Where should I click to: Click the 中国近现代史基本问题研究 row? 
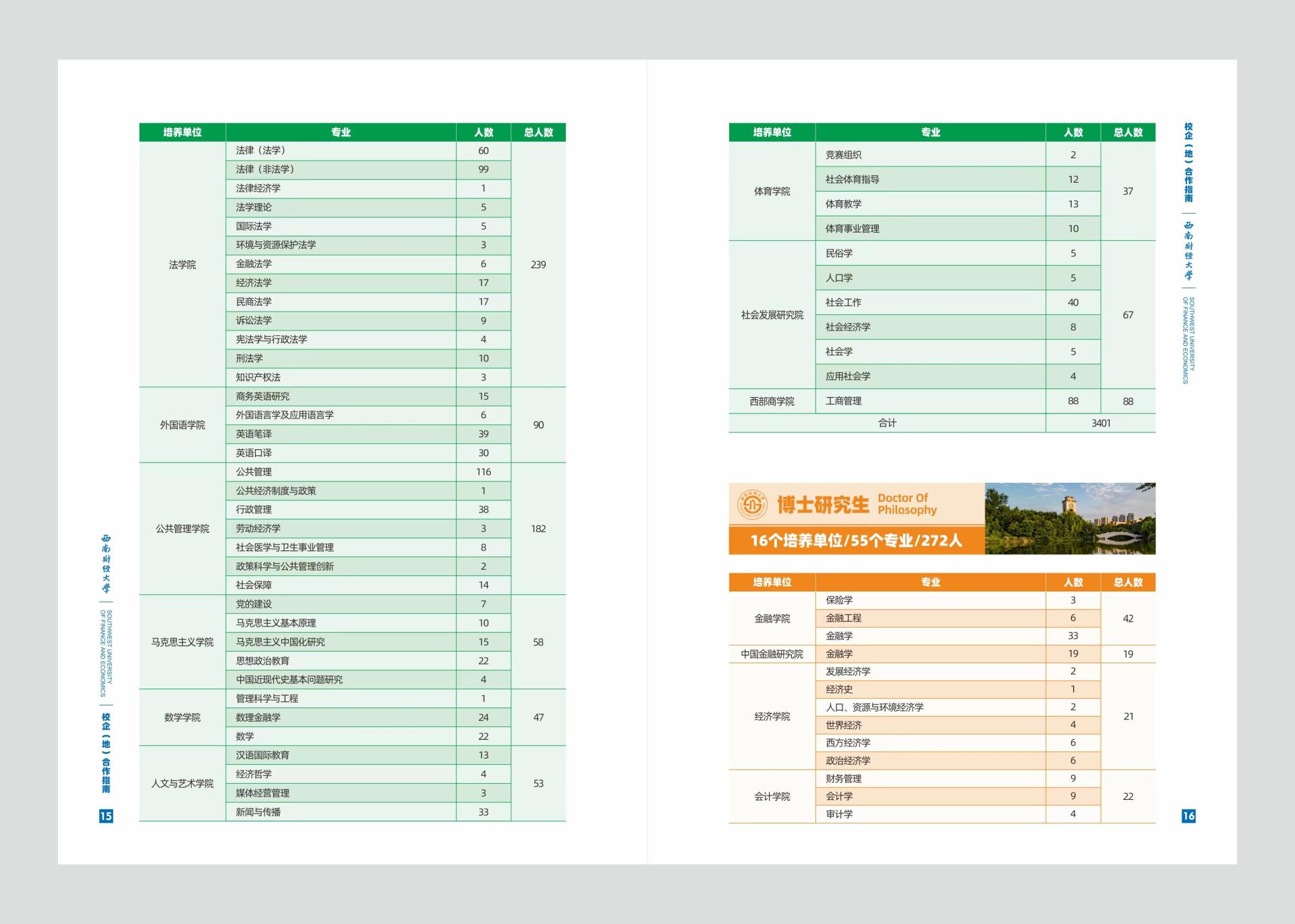point(368,680)
